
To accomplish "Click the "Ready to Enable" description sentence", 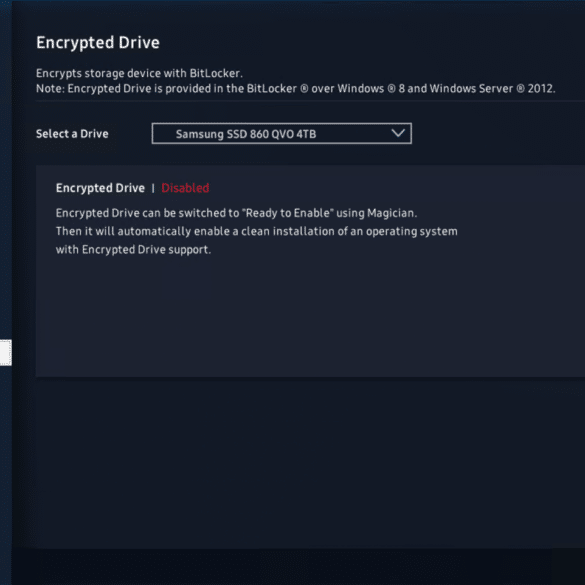I will [x=236, y=213].
